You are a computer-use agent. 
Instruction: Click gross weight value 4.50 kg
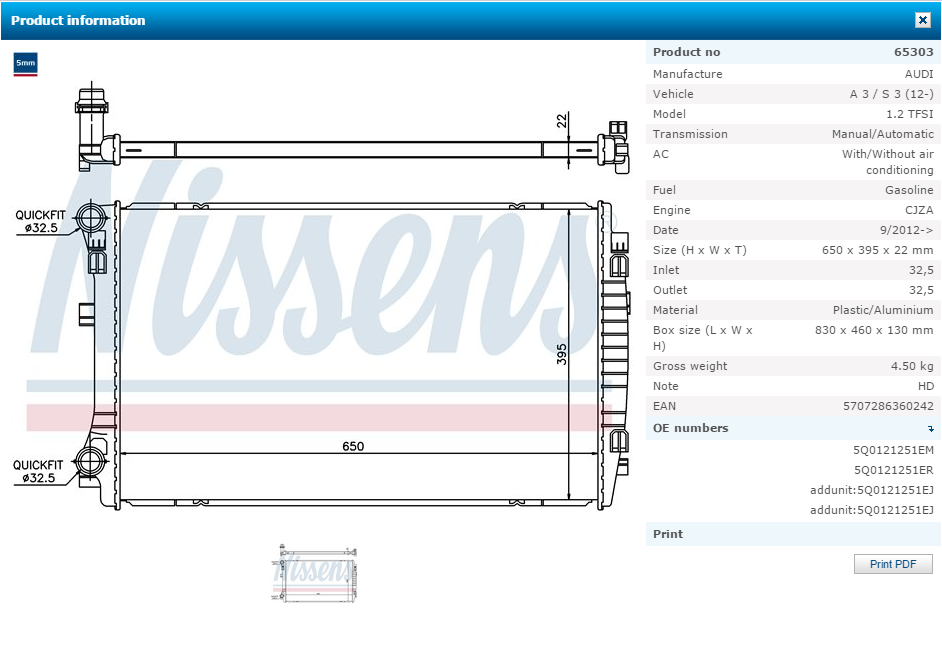coord(912,366)
